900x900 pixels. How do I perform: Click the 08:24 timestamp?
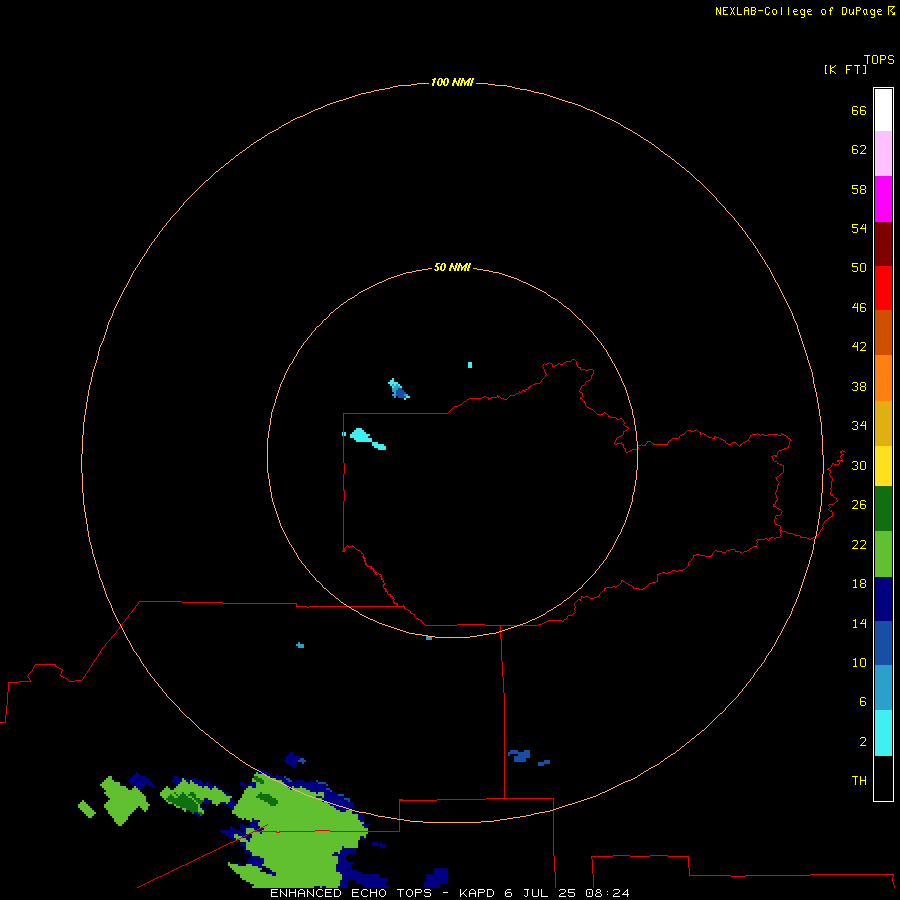point(607,893)
